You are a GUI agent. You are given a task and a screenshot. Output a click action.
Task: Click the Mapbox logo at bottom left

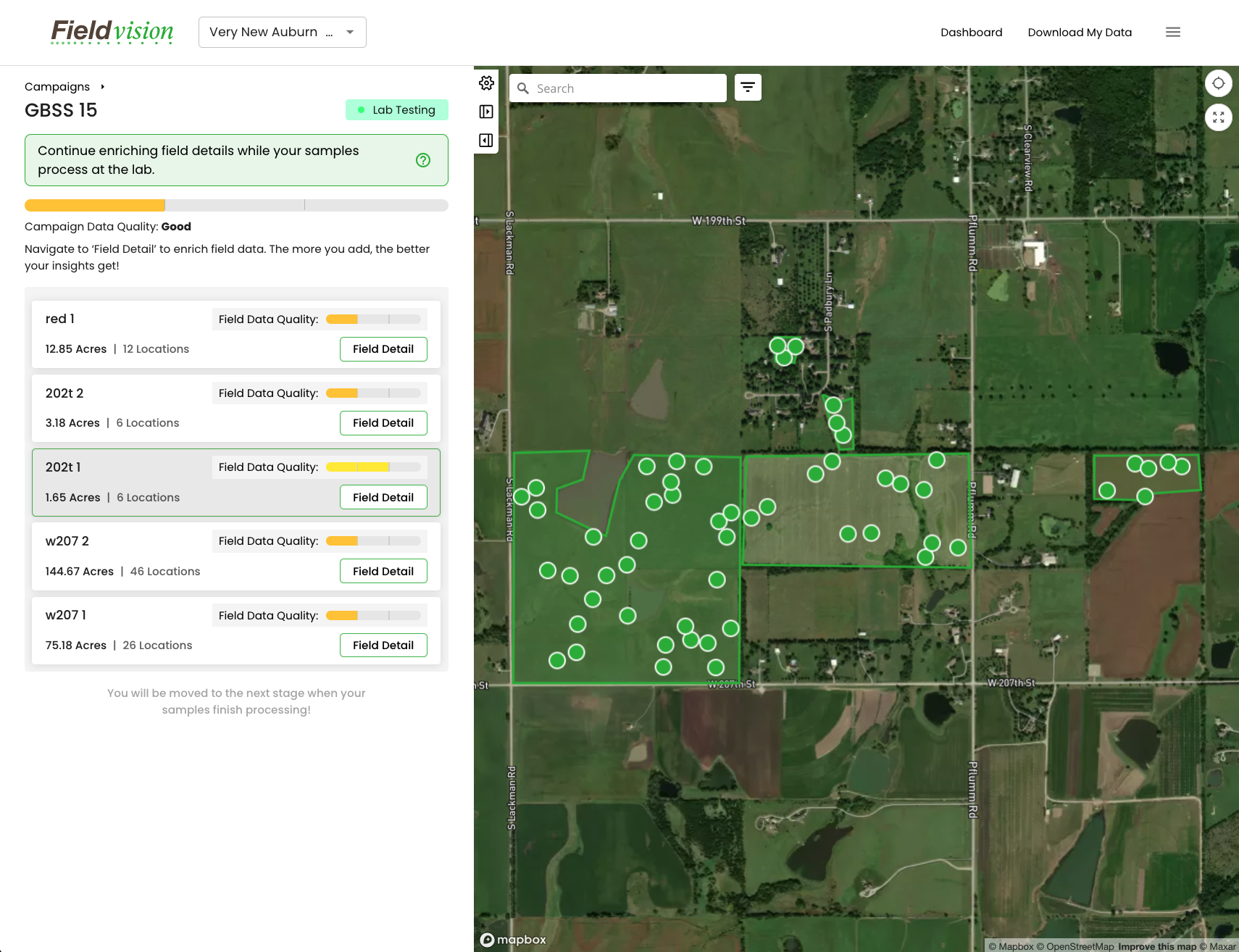coord(513,940)
